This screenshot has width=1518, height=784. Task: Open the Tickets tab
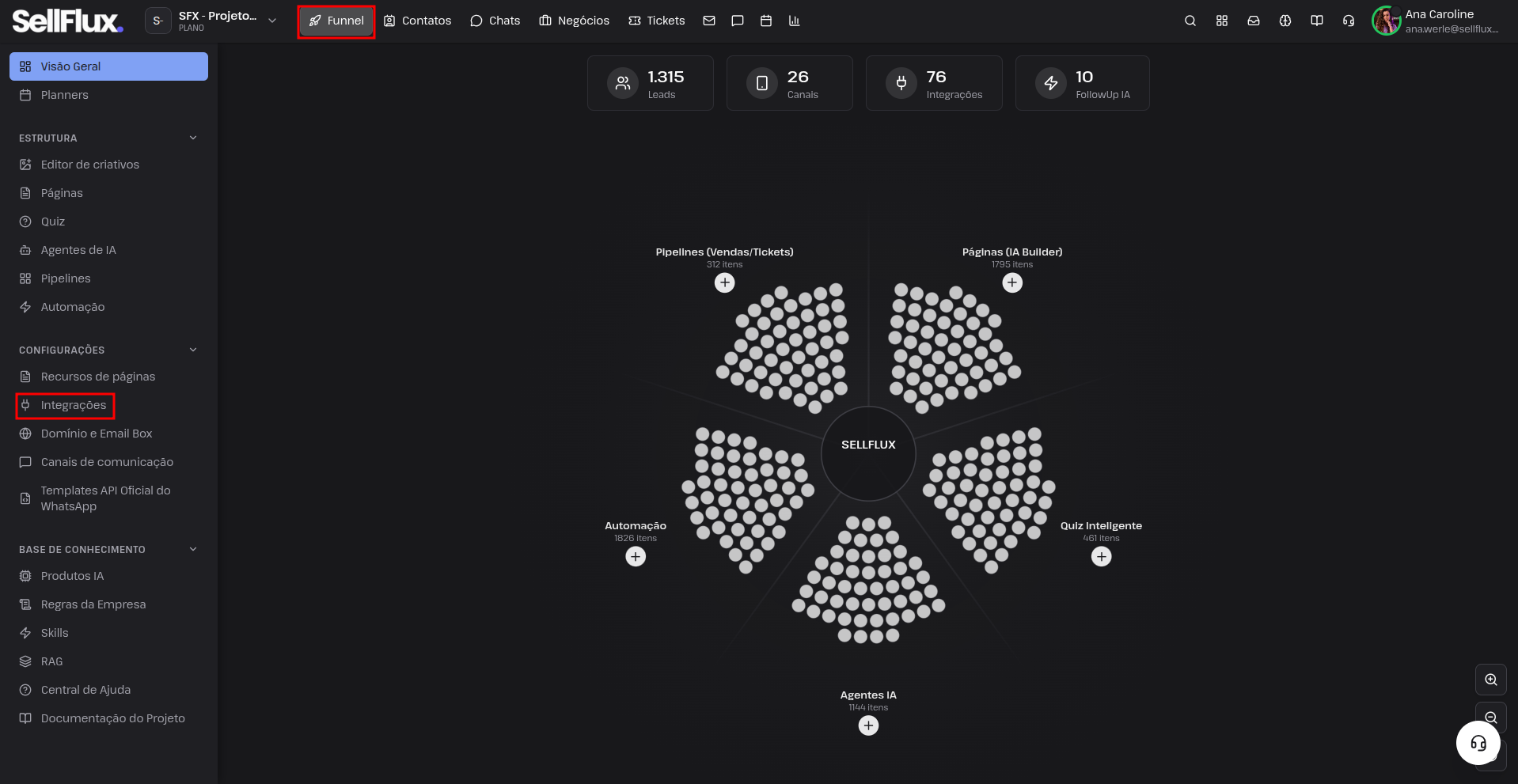657,21
